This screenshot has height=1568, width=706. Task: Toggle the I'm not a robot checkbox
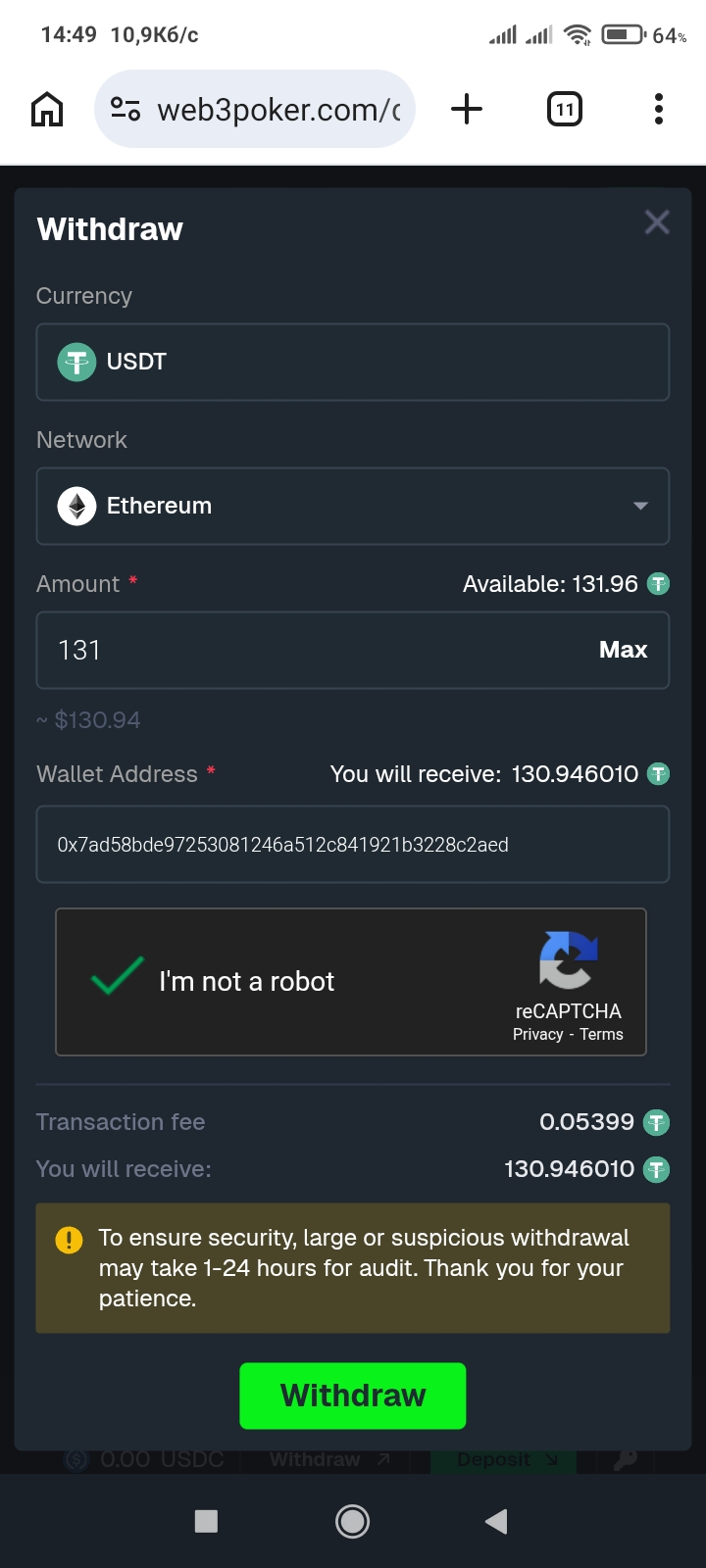(x=118, y=976)
